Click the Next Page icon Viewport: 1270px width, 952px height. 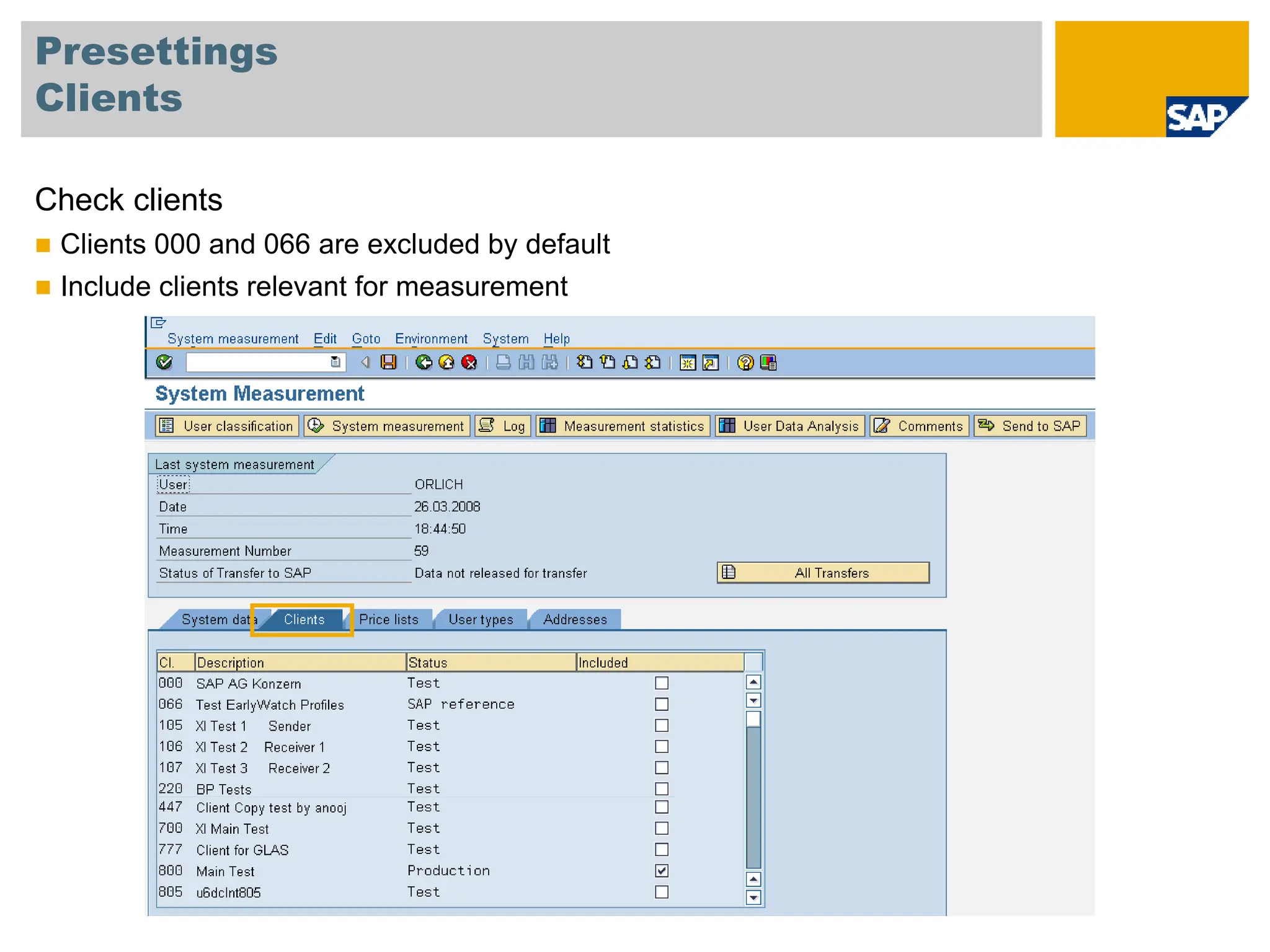tap(630, 362)
